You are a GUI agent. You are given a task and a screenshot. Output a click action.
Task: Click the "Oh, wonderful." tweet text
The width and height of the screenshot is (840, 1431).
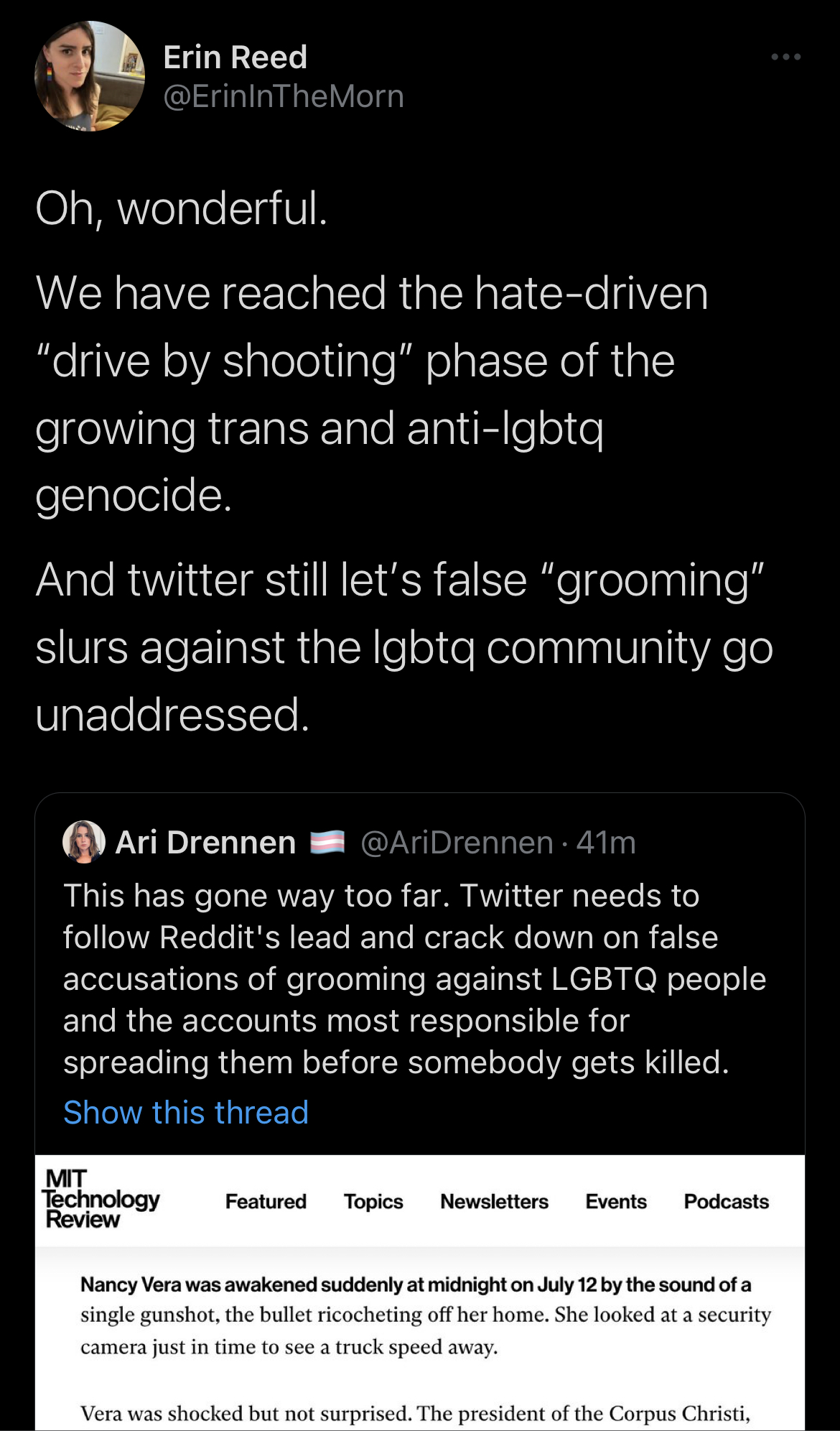(x=182, y=208)
